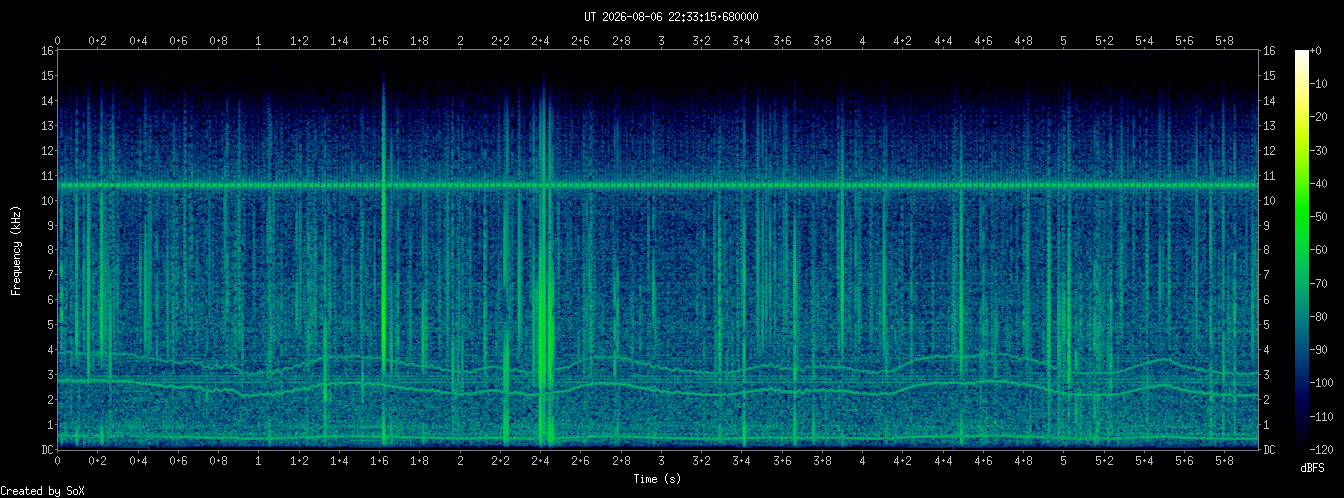This screenshot has height=498, width=1344.
Task: Click the DC label on left frequency axis
Action: [x=47, y=450]
